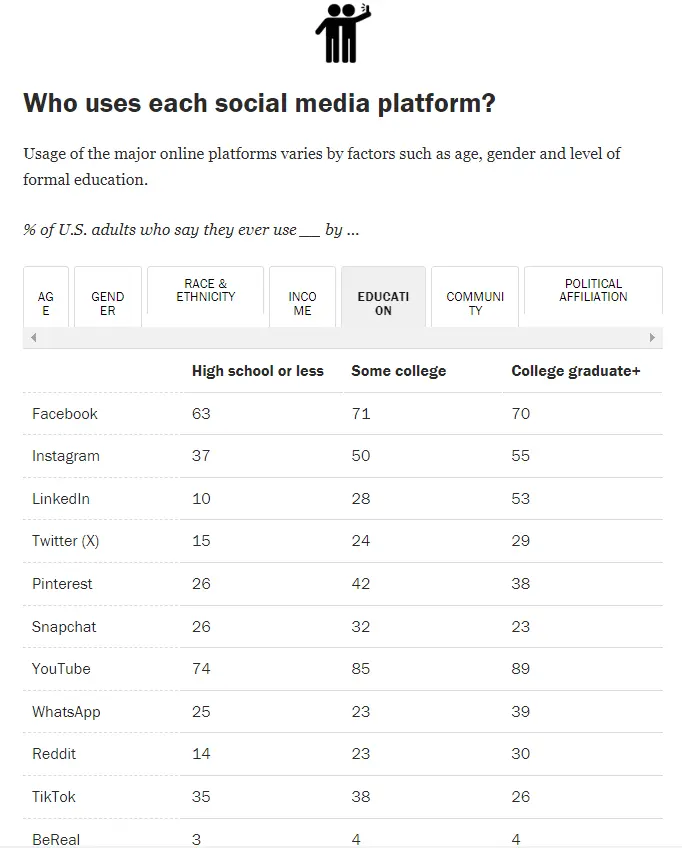
Task: Switch to the Community tab
Action: click(x=475, y=303)
